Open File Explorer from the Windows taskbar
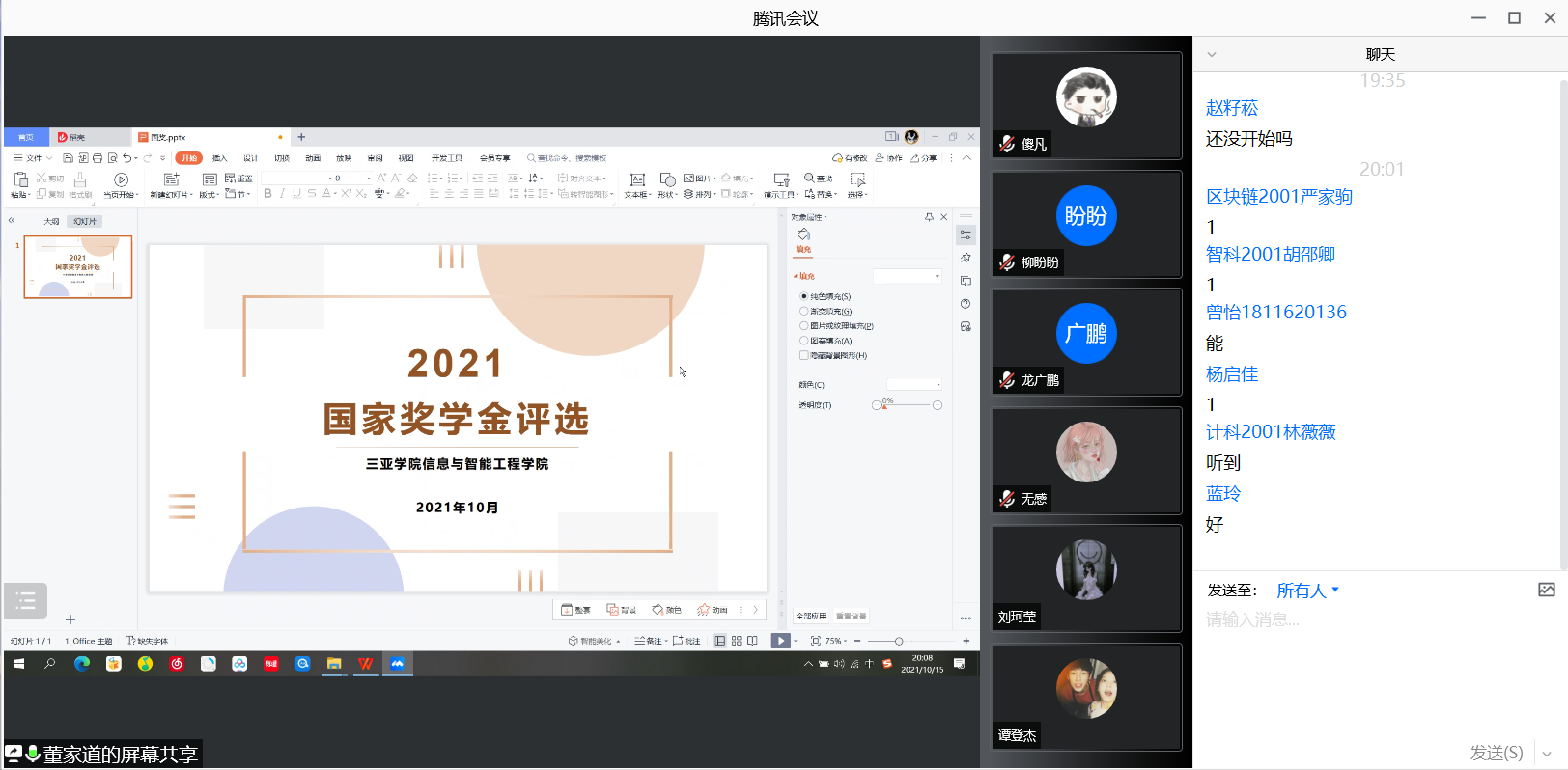Image resolution: width=1568 pixels, height=770 pixels. 334,664
